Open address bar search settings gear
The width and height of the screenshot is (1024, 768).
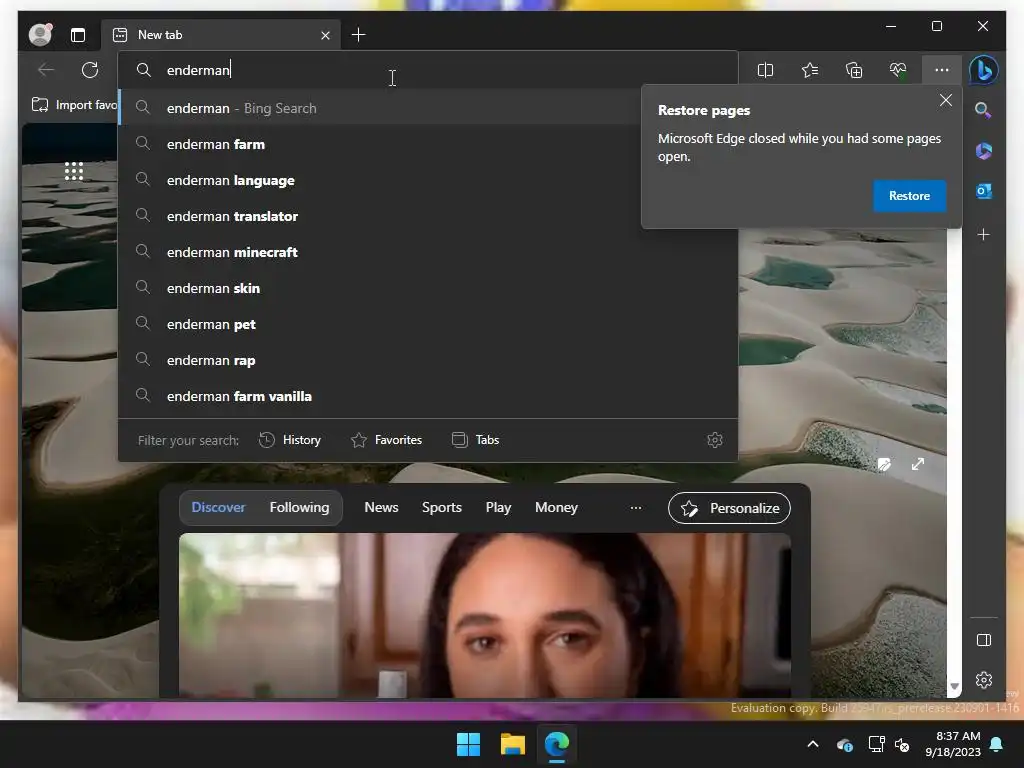[x=714, y=440]
